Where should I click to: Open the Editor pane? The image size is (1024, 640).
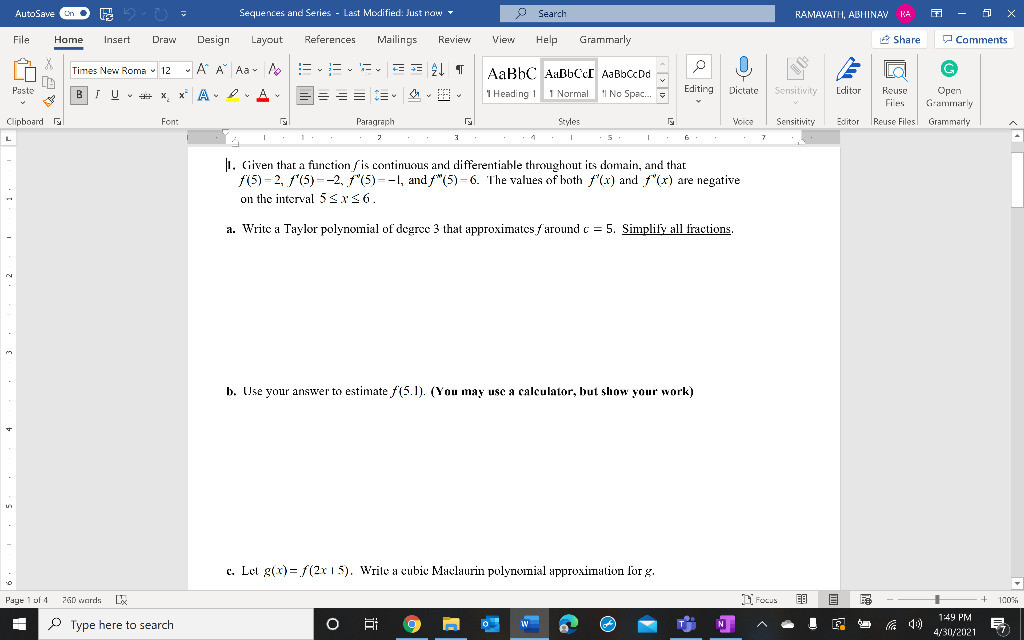coord(848,77)
